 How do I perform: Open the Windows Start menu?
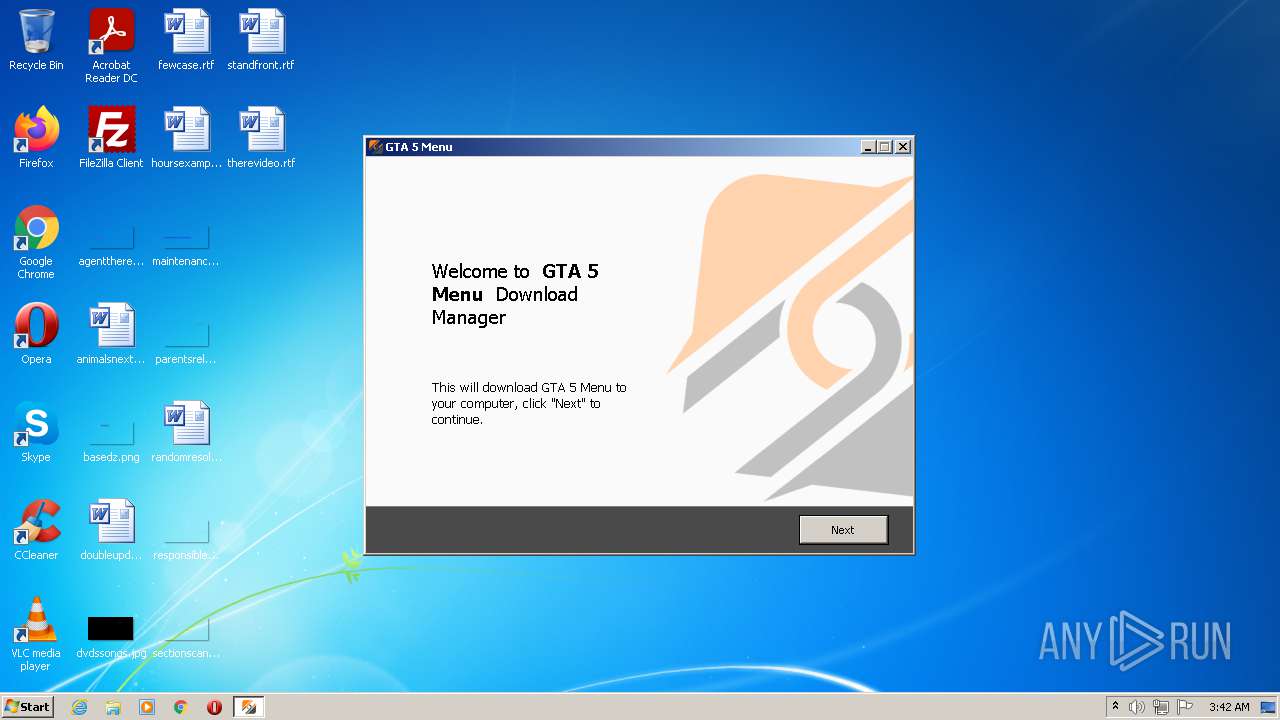28,707
